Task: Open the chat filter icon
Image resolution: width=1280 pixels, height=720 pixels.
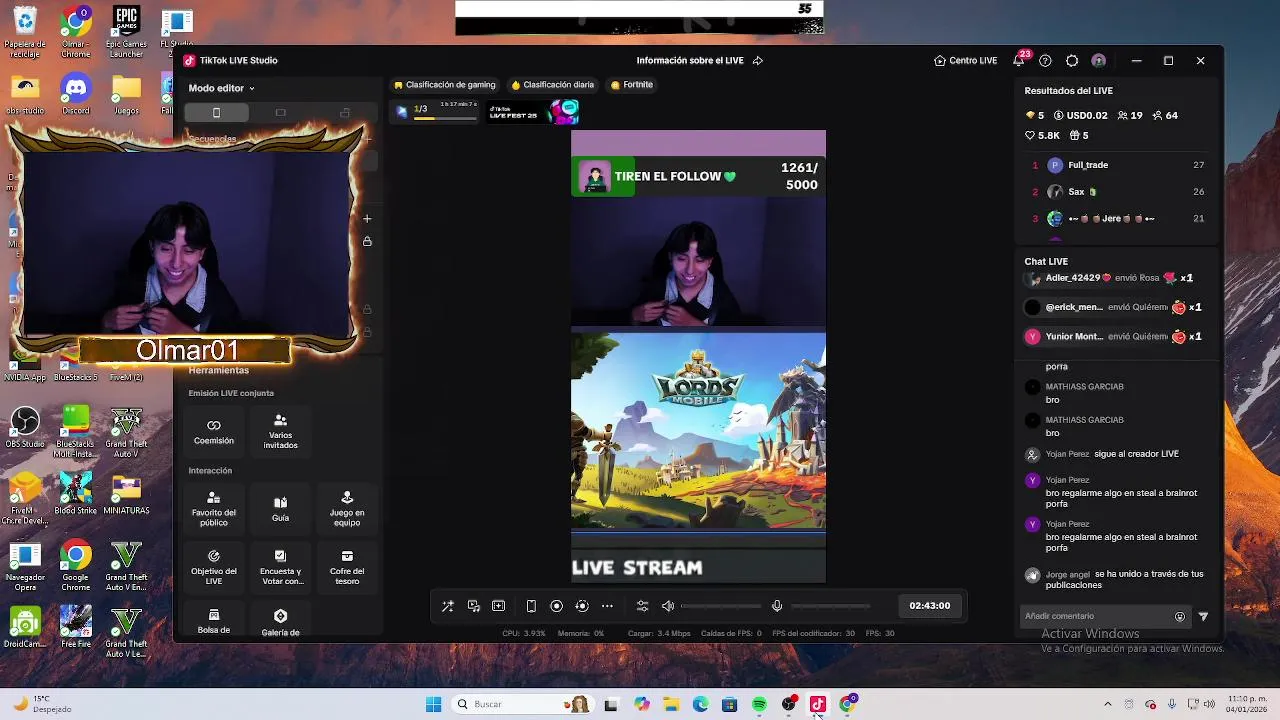Action: (x=1203, y=617)
